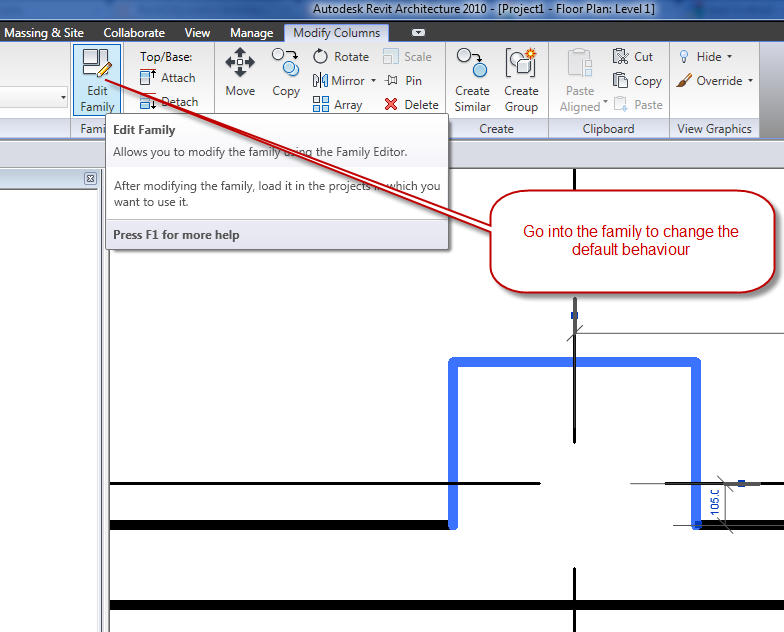Viewport: 784px width, 632px height.
Task: Expand the Mirror dropdown arrow
Action: click(373, 81)
